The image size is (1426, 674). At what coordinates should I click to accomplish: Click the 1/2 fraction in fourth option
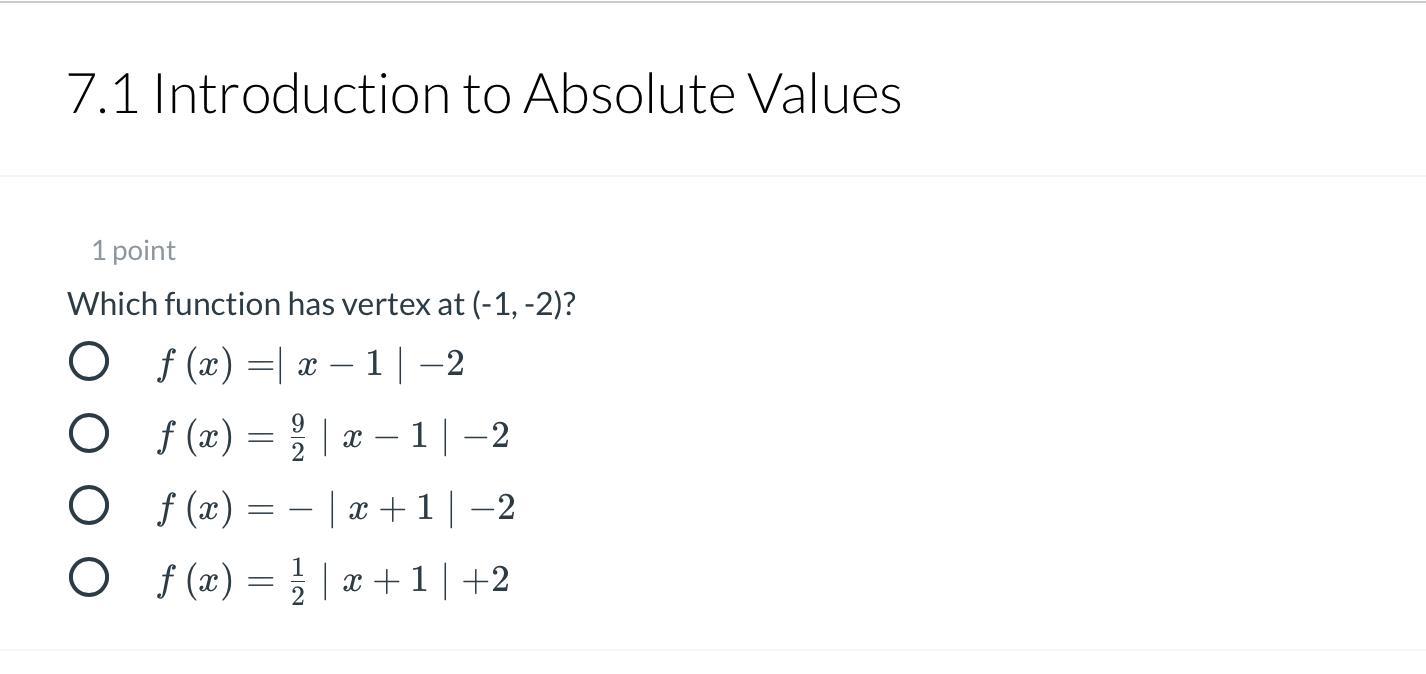pos(298,581)
